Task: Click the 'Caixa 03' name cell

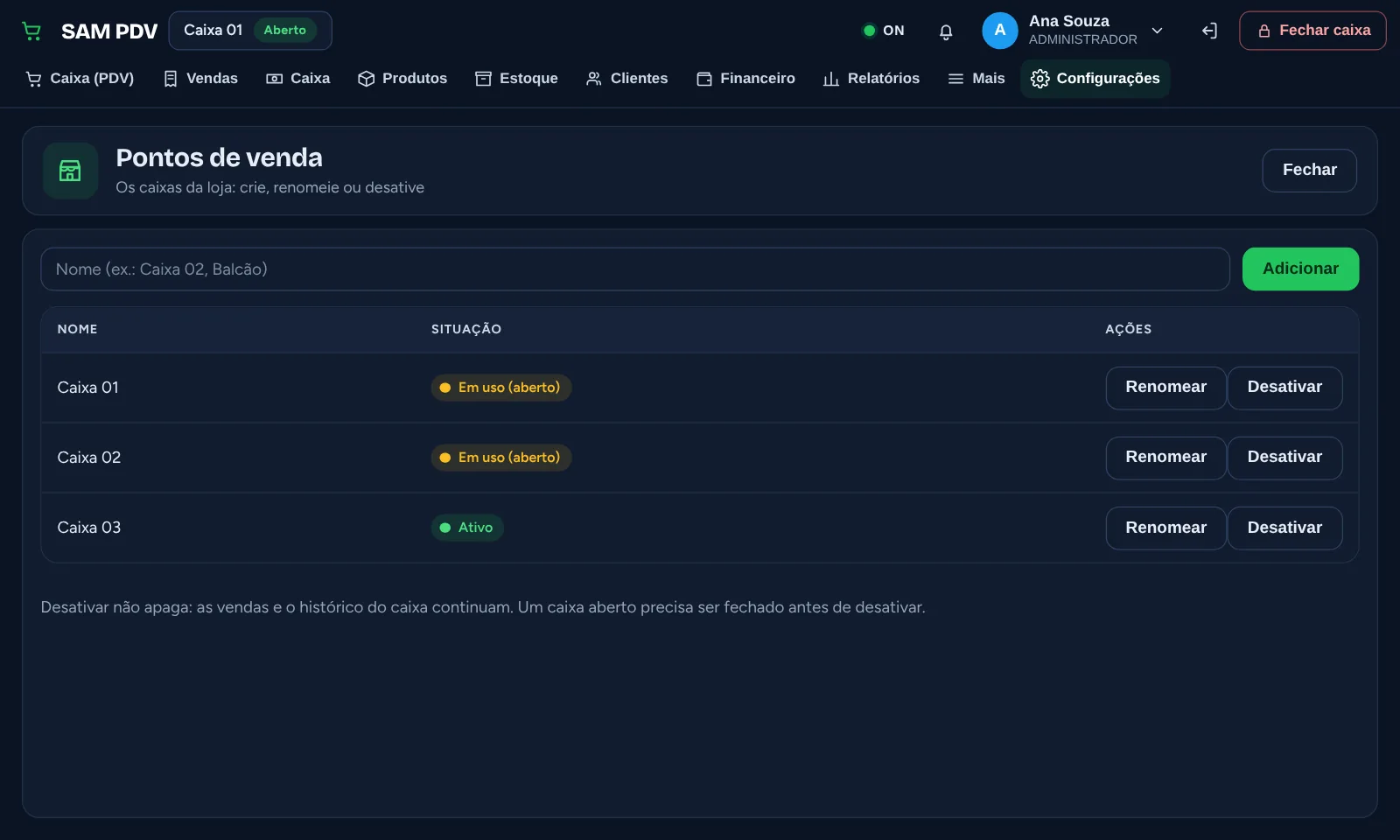Action: pos(88,528)
